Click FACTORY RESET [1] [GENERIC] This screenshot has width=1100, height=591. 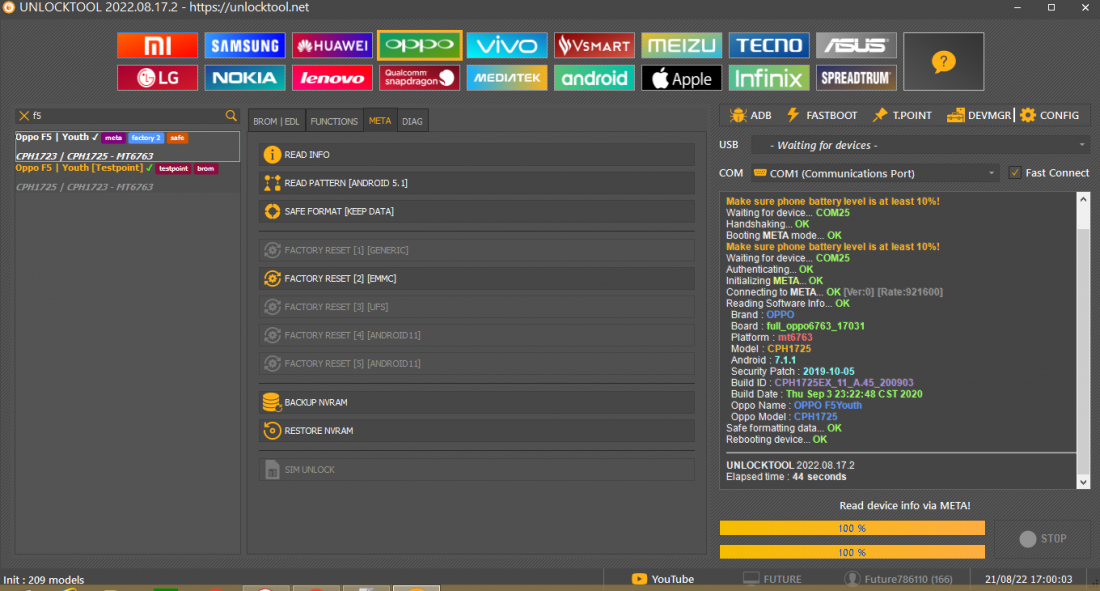477,250
